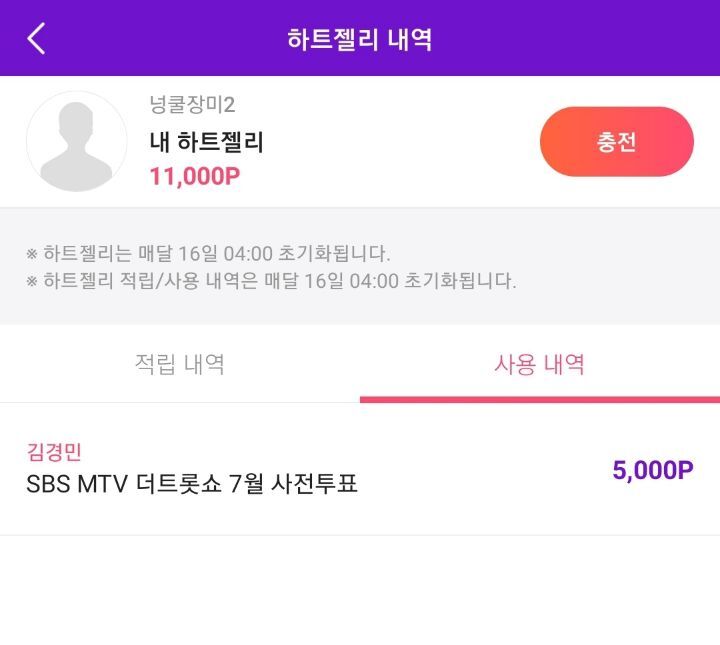Screen dimensions: 720x645
Task: Tap the ※ mark on the second notice
Action: (32, 281)
